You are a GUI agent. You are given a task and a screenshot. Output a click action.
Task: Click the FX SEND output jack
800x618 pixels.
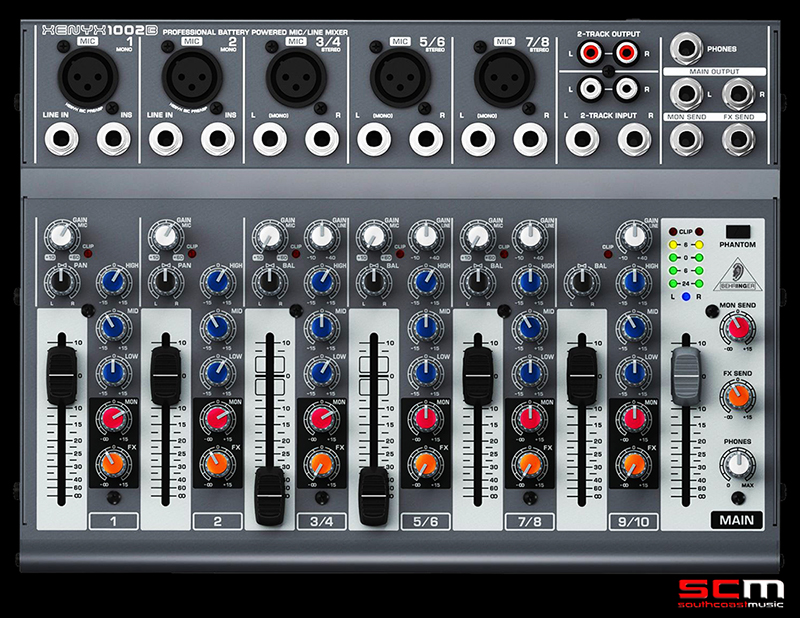[x=738, y=139]
